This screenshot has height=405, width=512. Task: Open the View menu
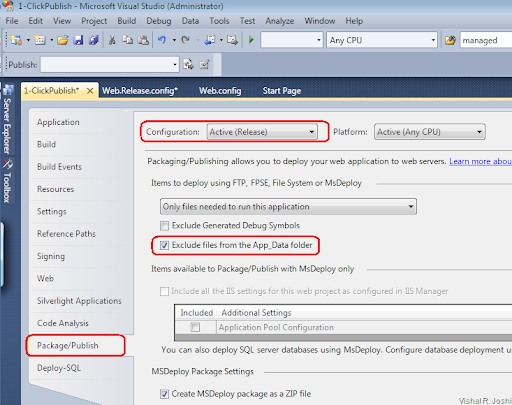coord(62,21)
